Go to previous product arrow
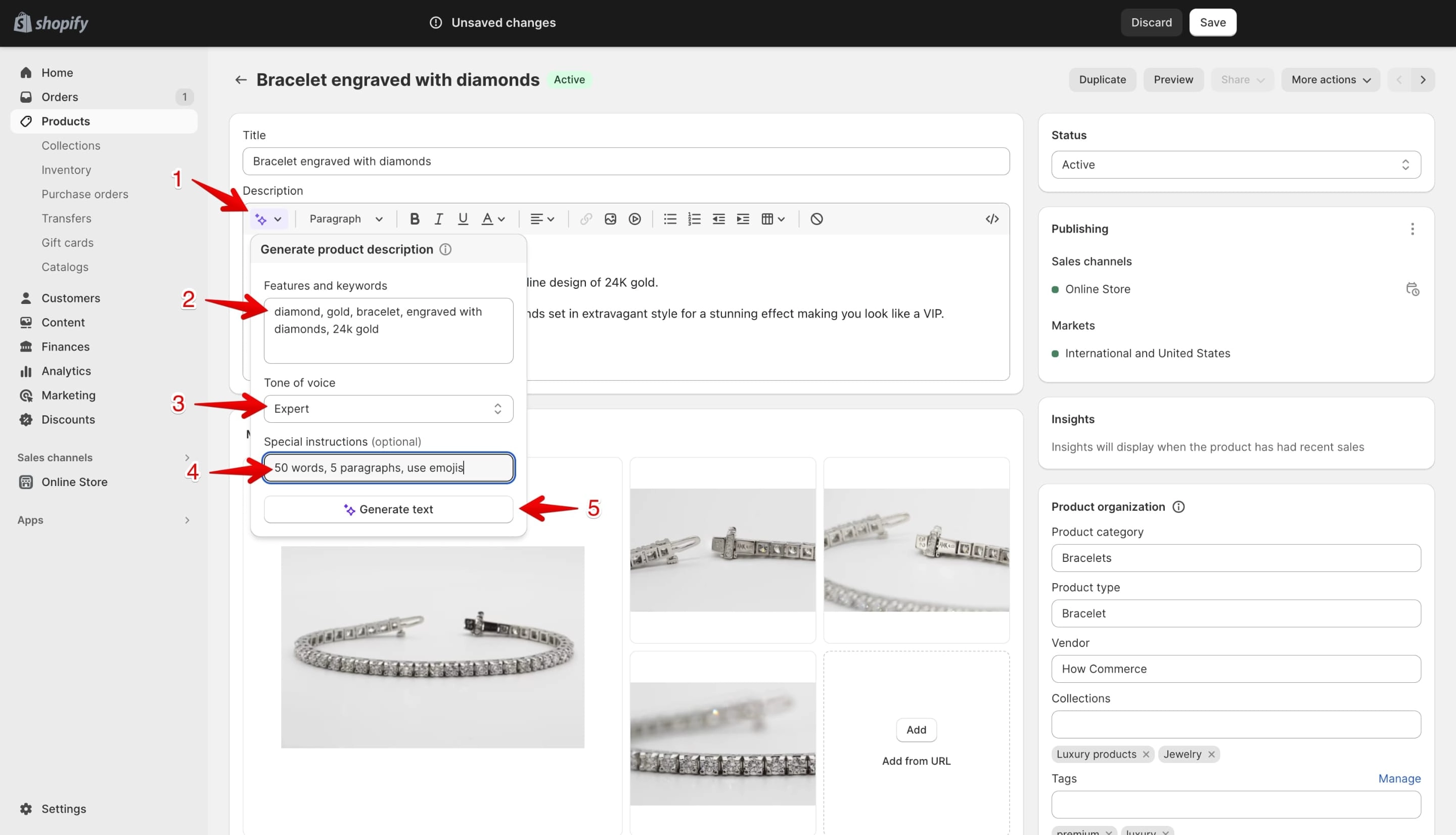 click(1399, 80)
